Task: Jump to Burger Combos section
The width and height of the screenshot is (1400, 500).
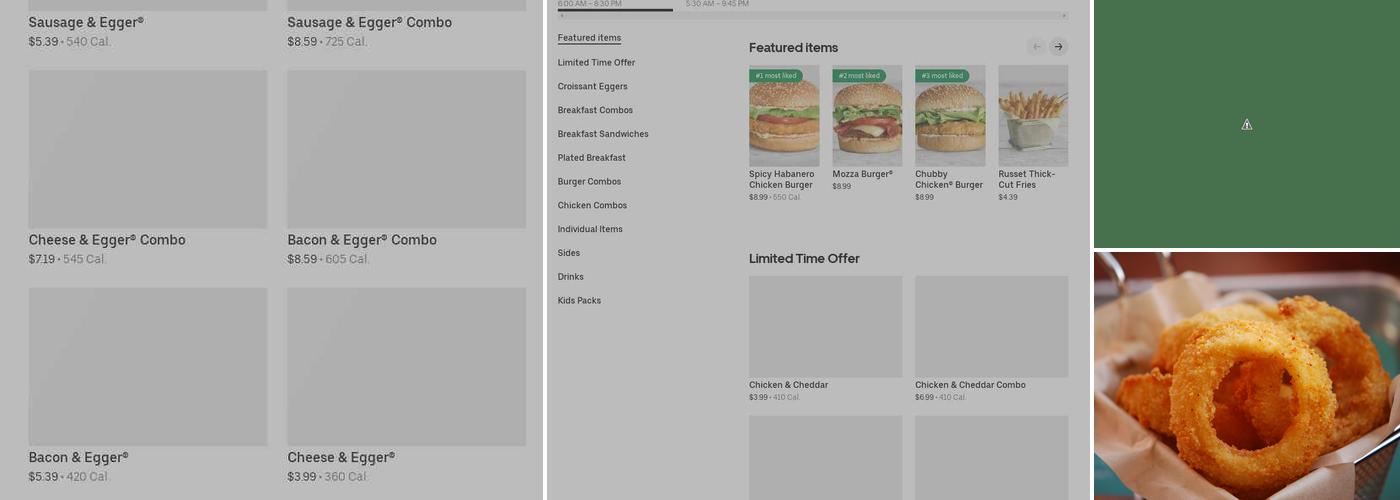Action: pos(589,182)
